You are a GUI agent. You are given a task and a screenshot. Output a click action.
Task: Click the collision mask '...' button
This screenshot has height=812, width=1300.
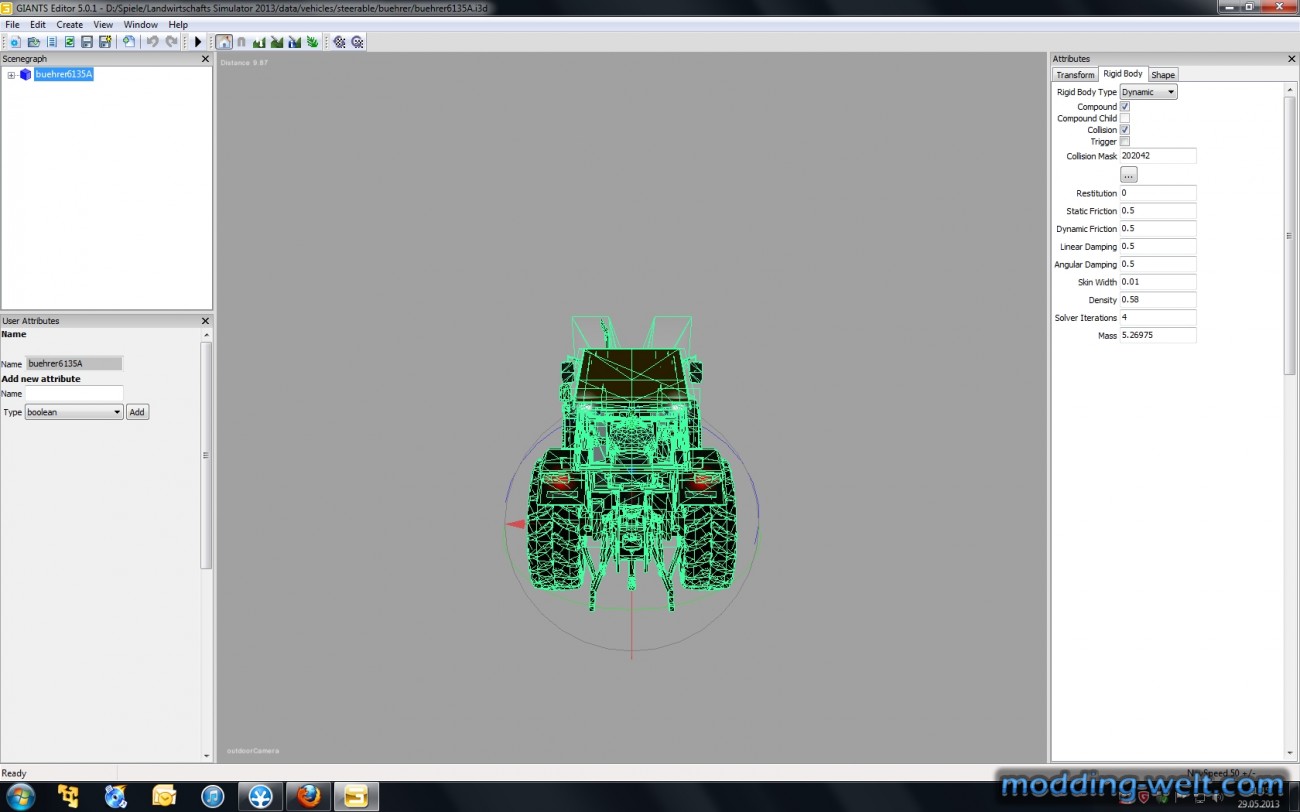(1129, 174)
